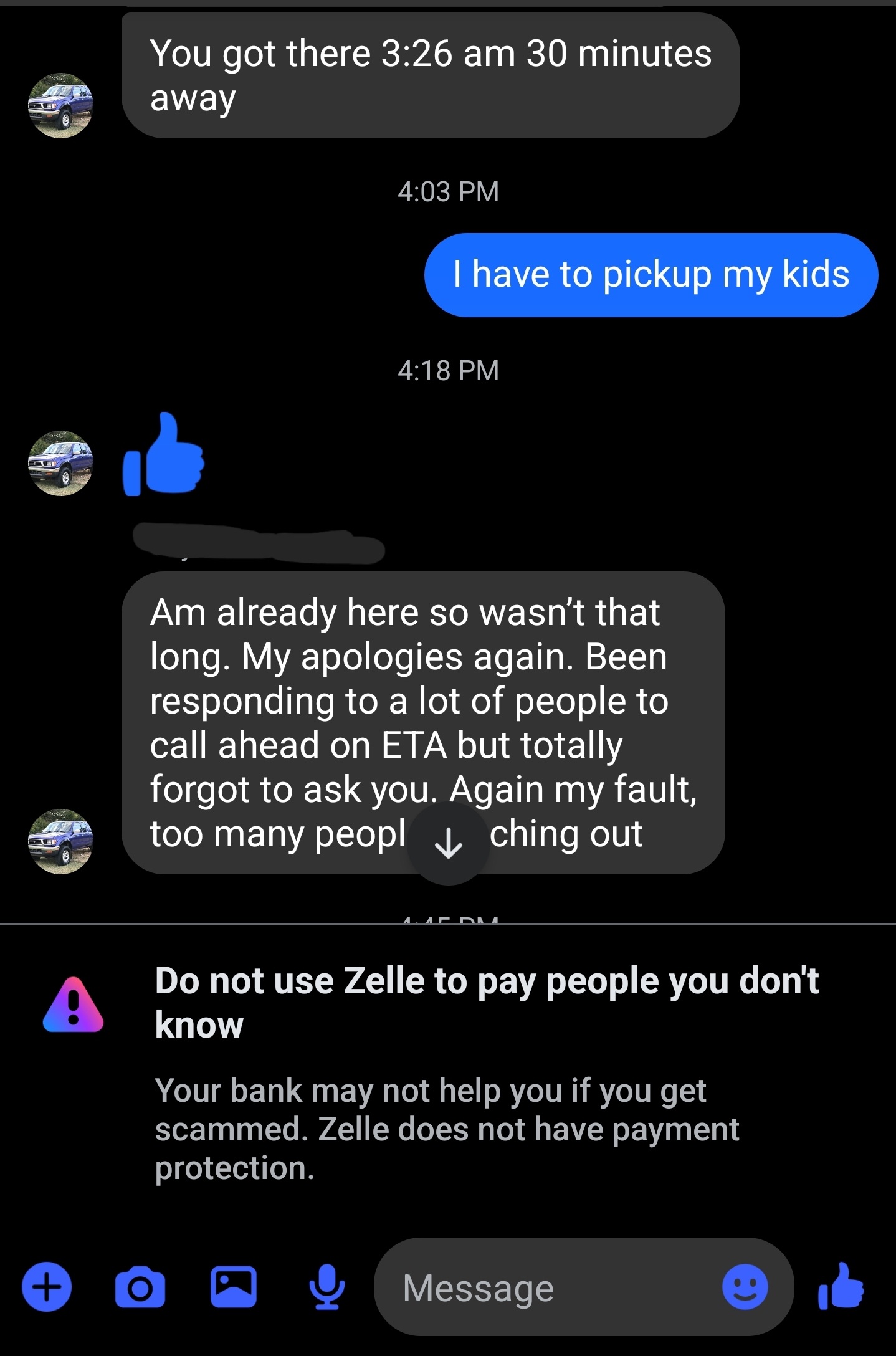Screen dimensions: 896x1356
Task: Tap the received blue thumbs-up sticker
Action: click(164, 454)
